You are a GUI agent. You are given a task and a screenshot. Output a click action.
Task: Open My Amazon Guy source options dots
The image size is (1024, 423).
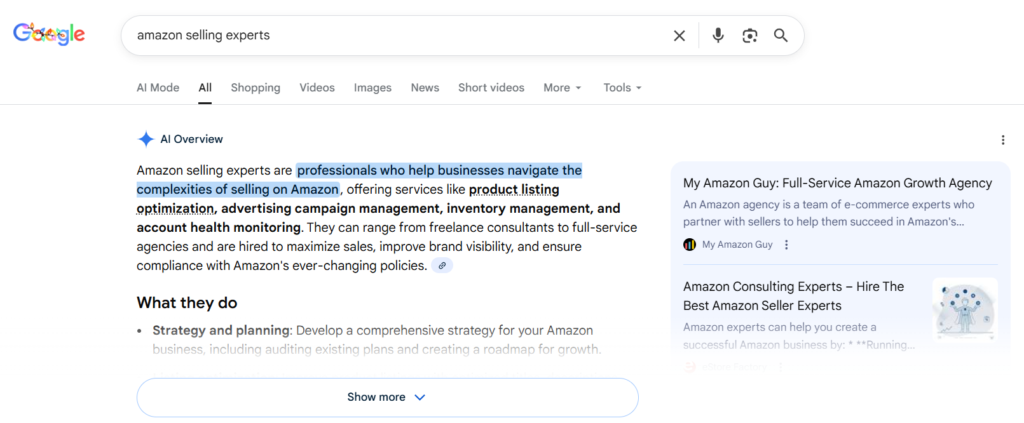(x=786, y=245)
